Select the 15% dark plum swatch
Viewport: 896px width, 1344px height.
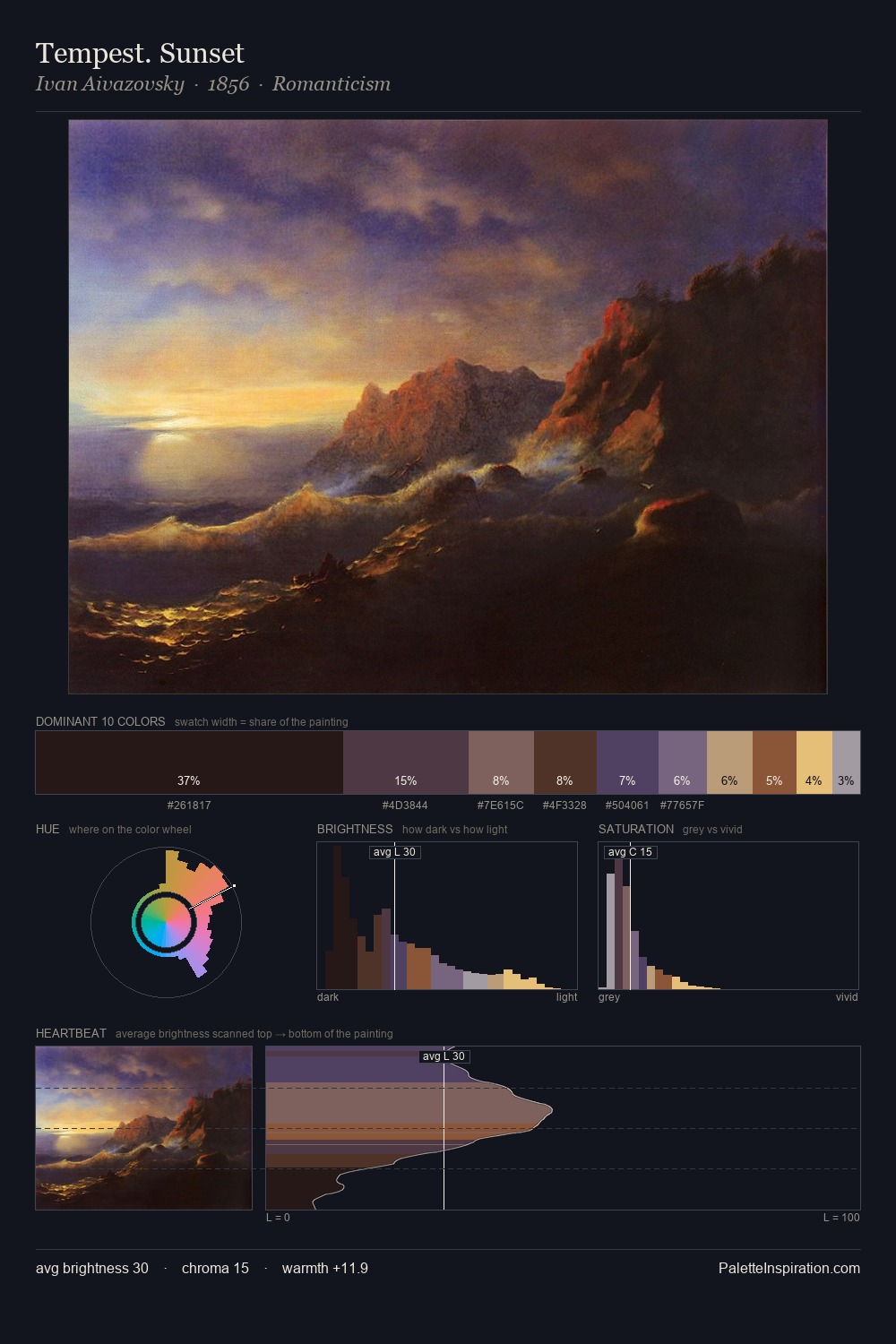[x=406, y=762]
